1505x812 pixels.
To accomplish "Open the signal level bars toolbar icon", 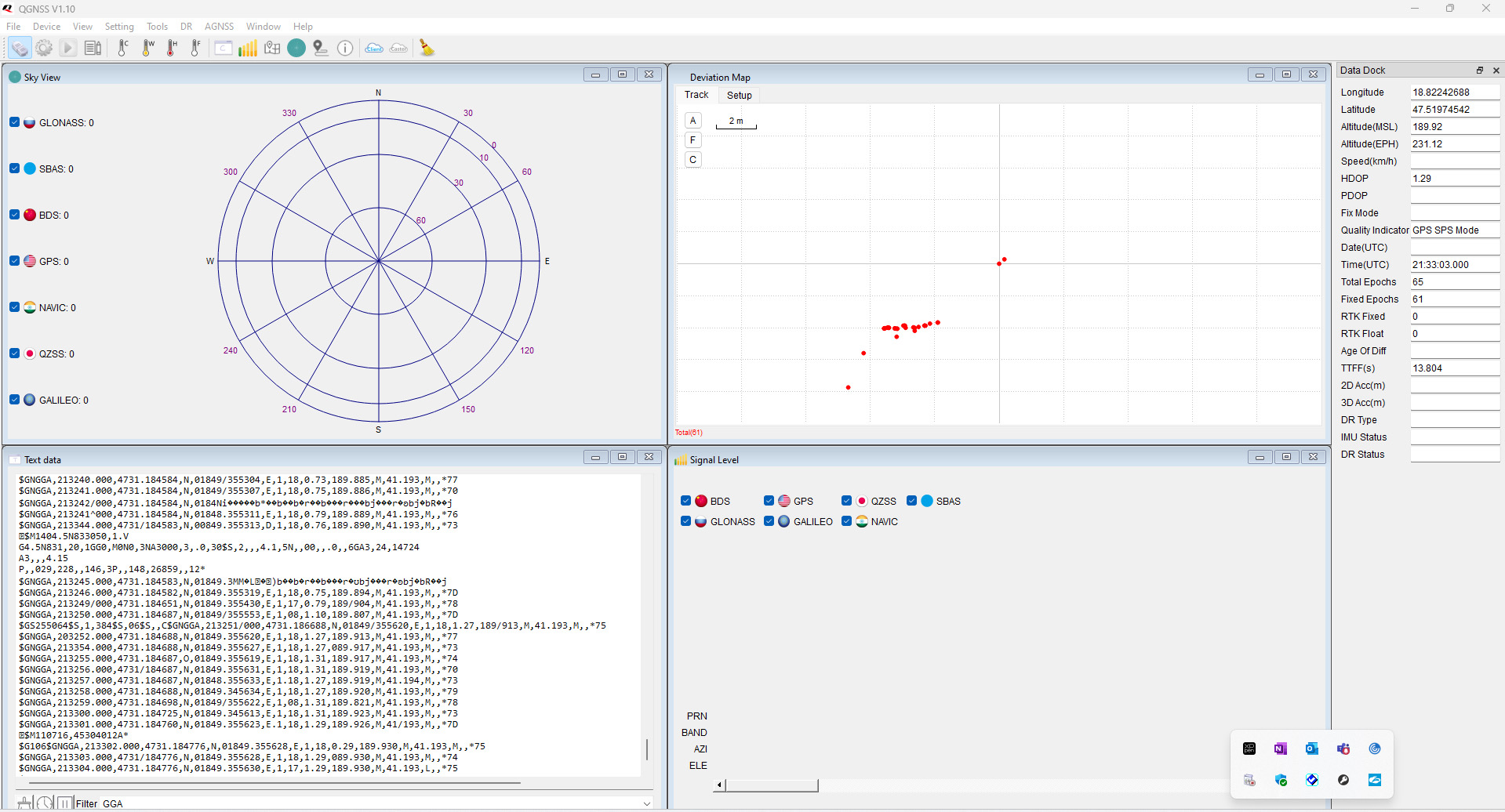I will pyautogui.click(x=248, y=49).
